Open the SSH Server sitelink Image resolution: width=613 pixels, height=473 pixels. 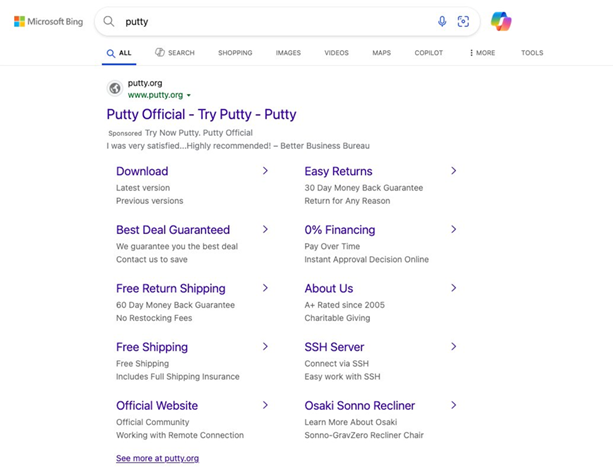[x=334, y=347]
